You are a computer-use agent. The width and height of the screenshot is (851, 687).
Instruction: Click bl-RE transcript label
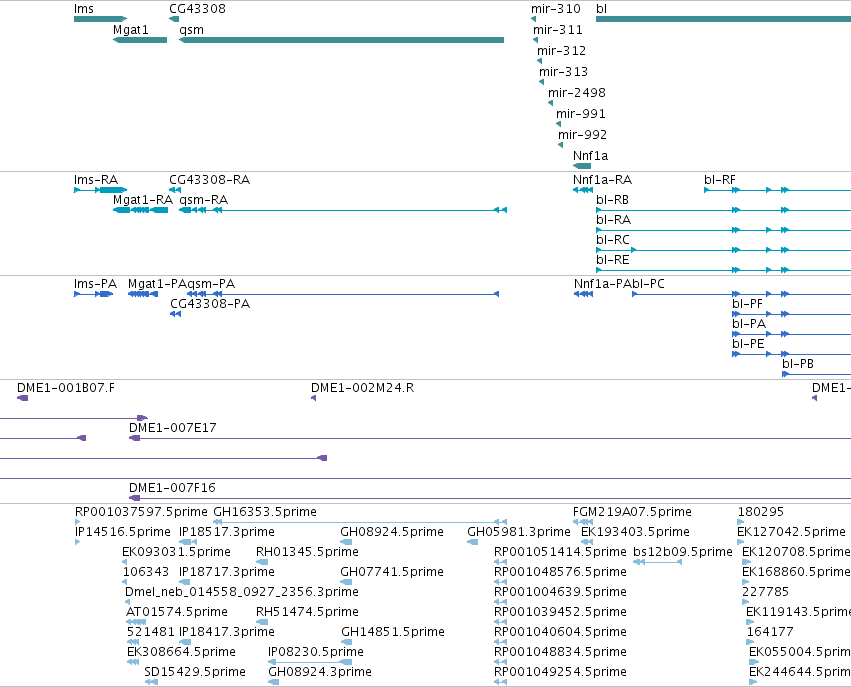pyautogui.click(x=613, y=260)
